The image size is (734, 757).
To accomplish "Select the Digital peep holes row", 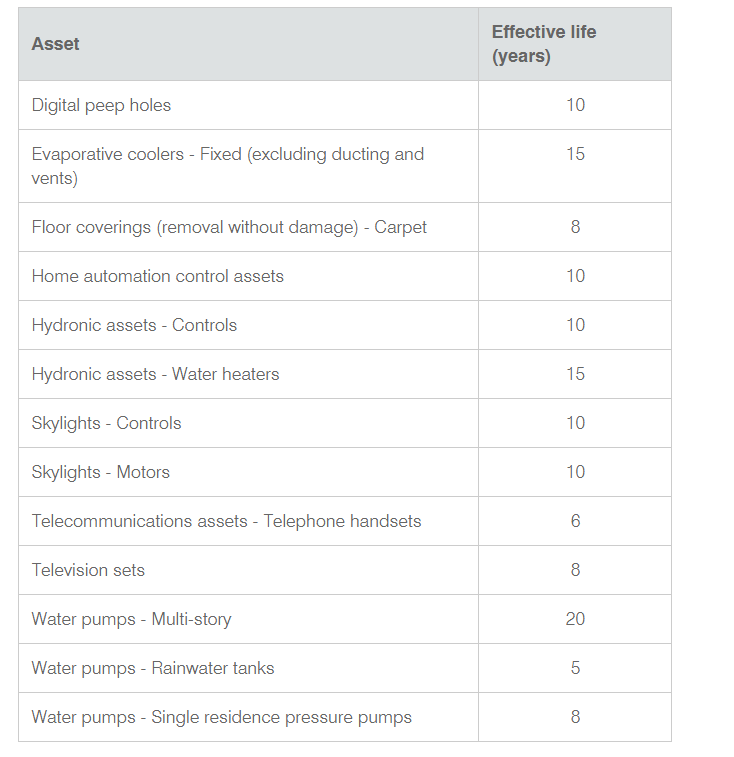I will 345,105.
